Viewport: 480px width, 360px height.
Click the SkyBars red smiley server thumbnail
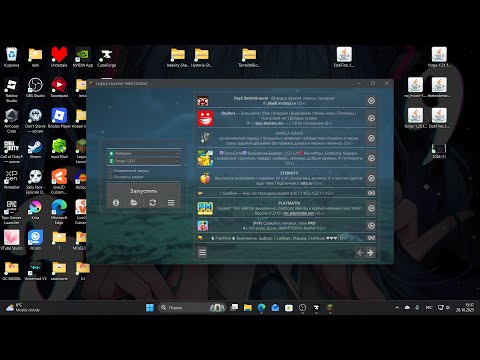(205, 118)
